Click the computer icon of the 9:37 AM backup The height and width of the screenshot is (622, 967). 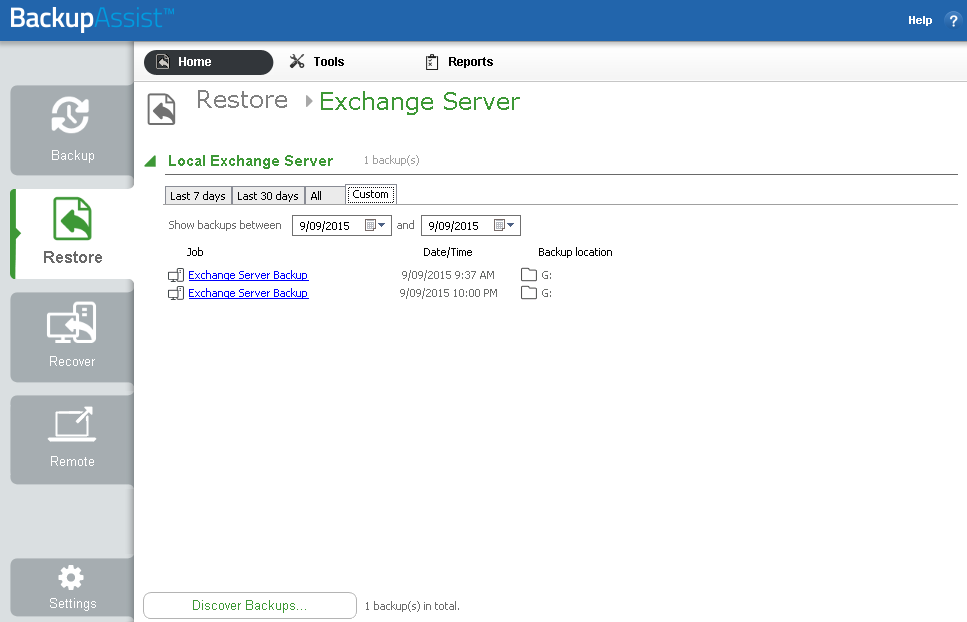[176, 275]
